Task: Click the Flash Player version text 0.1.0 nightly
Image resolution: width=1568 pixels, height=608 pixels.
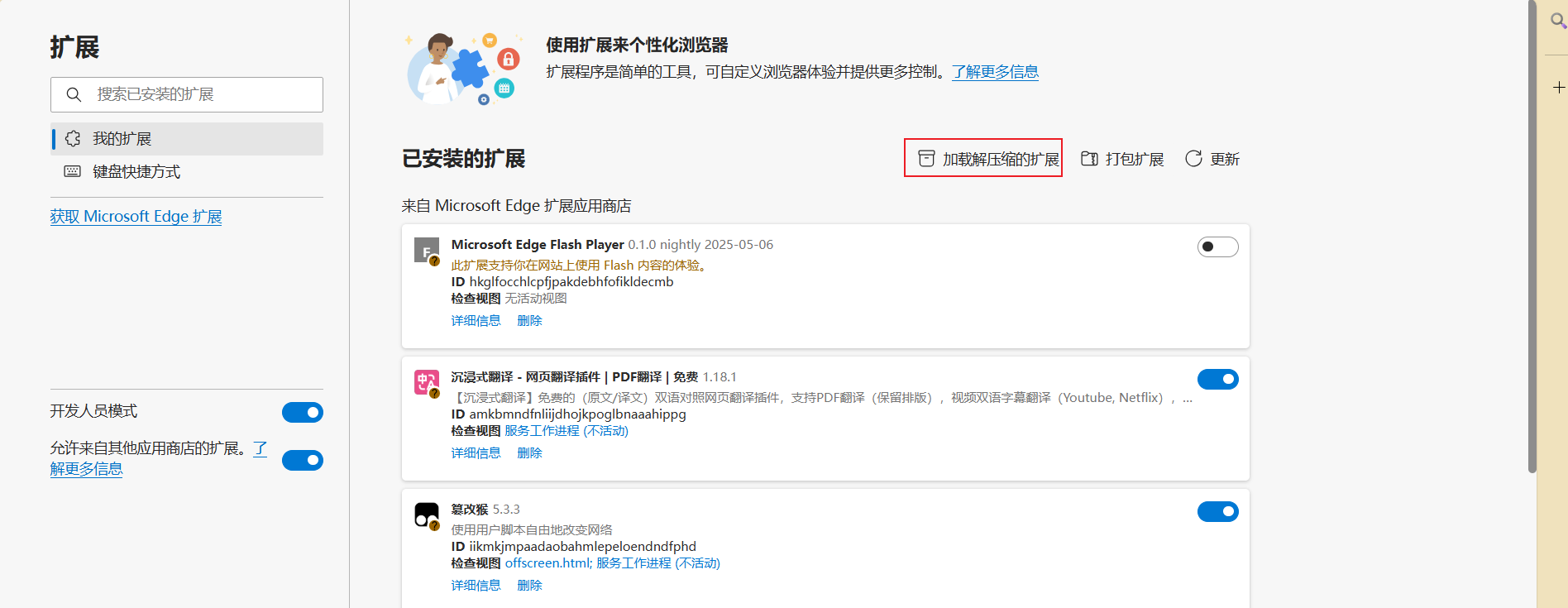Action: [700, 245]
